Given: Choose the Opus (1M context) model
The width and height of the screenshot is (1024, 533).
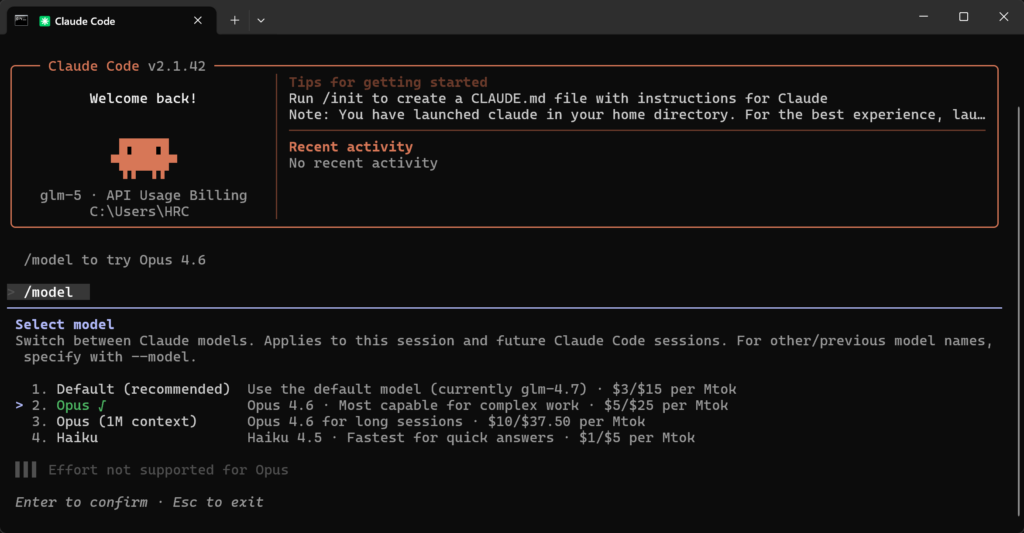Looking at the screenshot, I should (x=126, y=421).
